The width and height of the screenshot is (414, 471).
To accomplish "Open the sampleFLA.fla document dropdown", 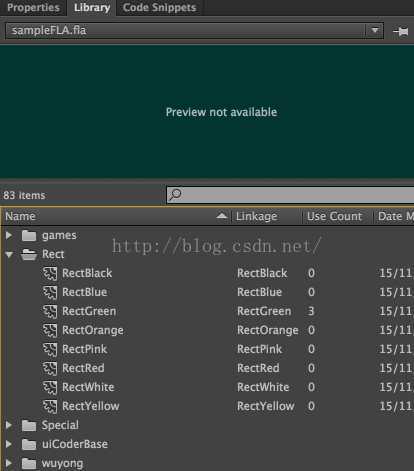I will coord(195,31).
